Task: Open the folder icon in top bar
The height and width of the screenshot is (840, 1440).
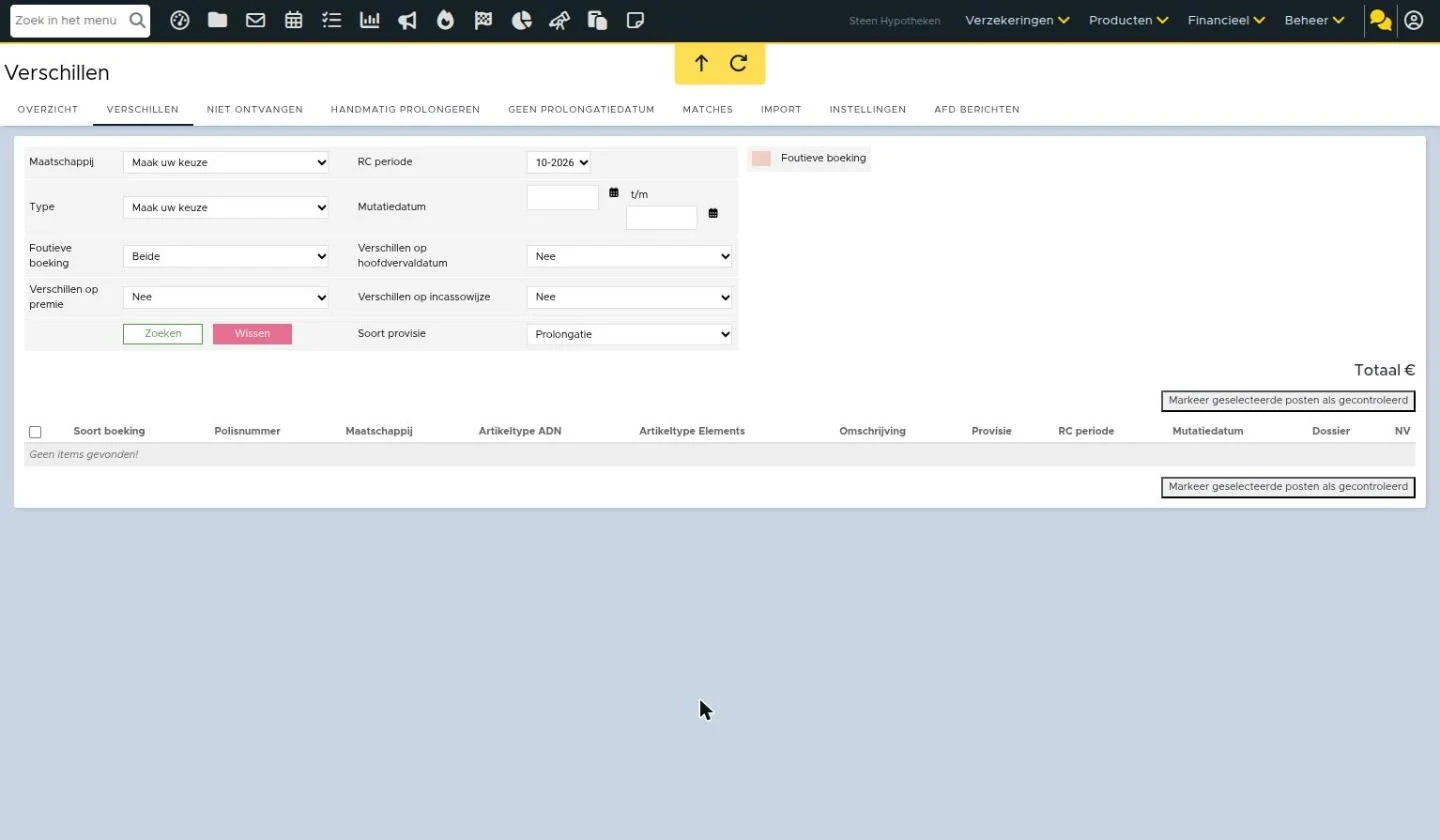Action: [x=217, y=20]
